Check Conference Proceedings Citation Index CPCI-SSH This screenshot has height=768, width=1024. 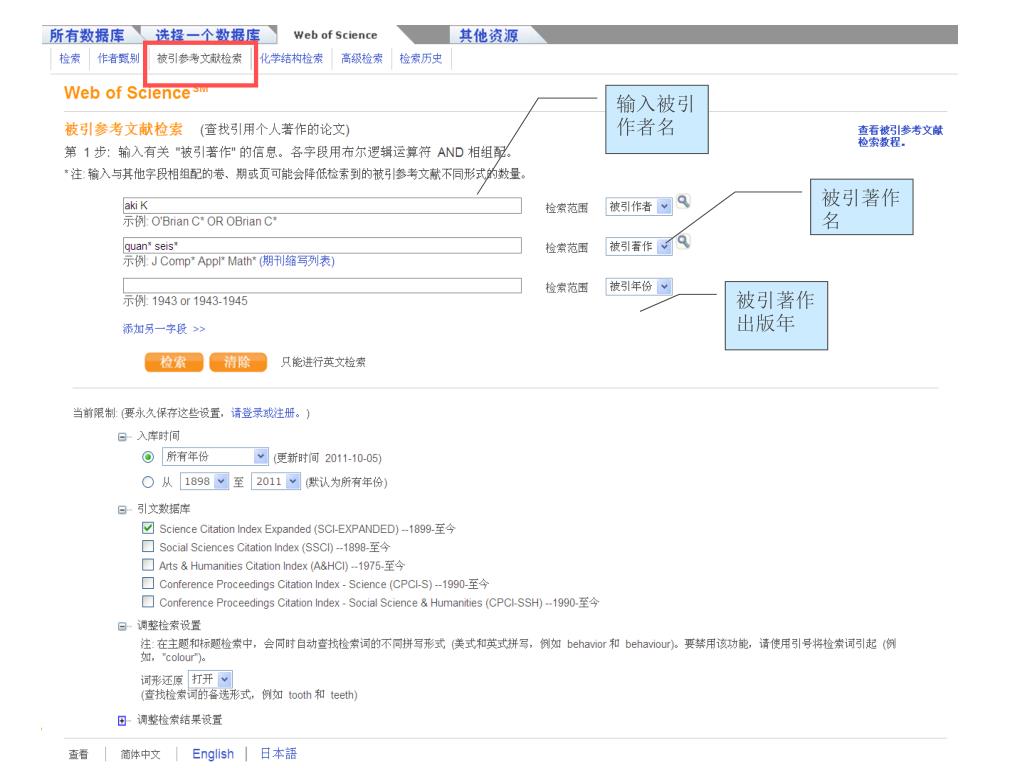[148, 601]
